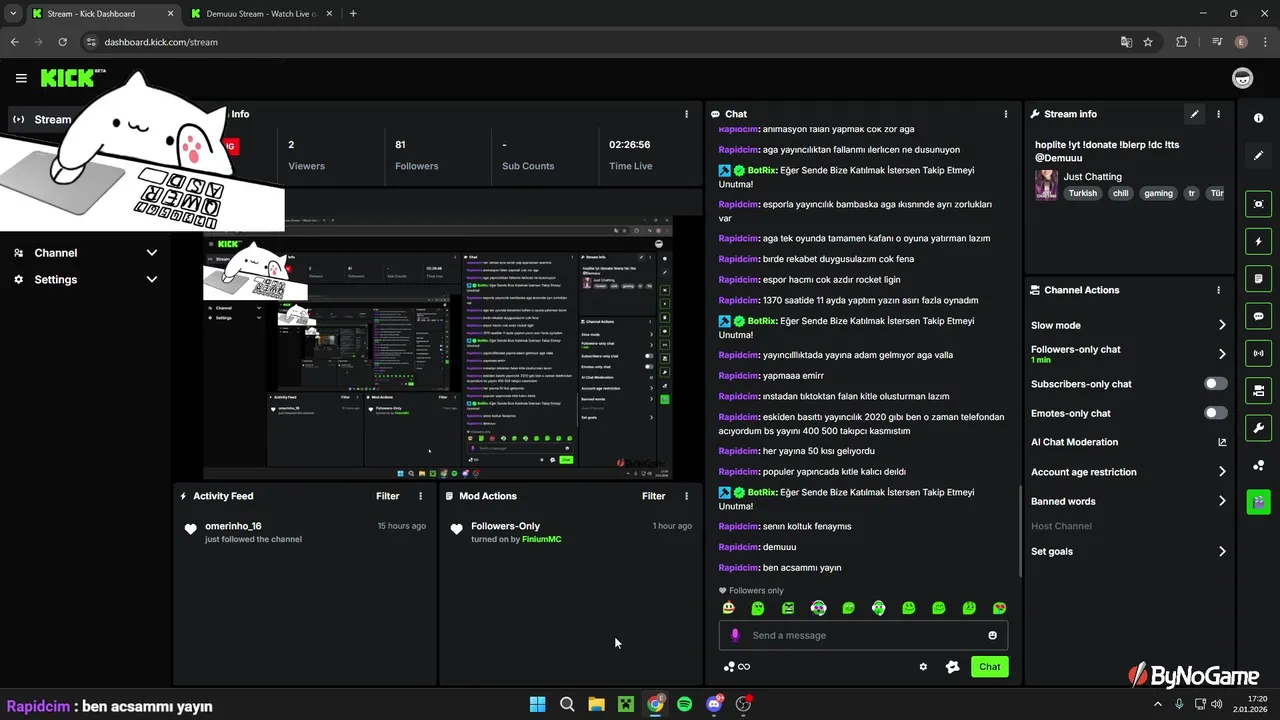Click the green Chat send button
The width and height of the screenshot is (1280, 720).
(x=989, y=667)
